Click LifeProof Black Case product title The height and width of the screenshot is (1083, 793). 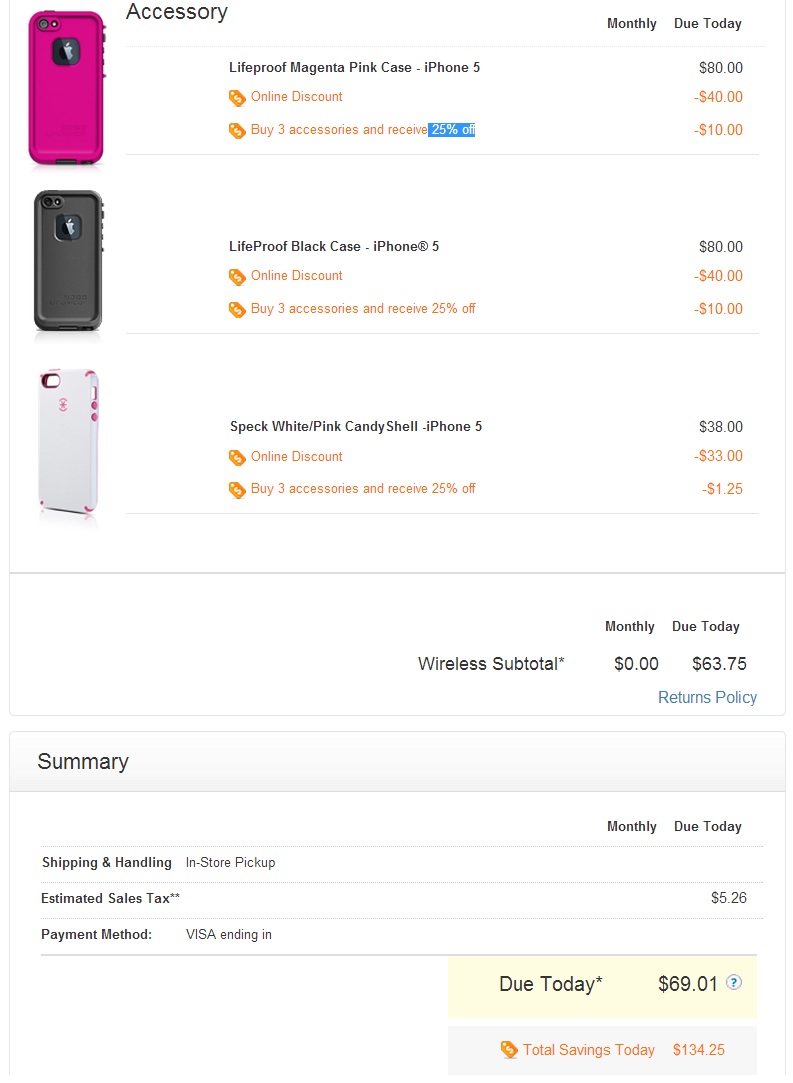pos(334,246)
